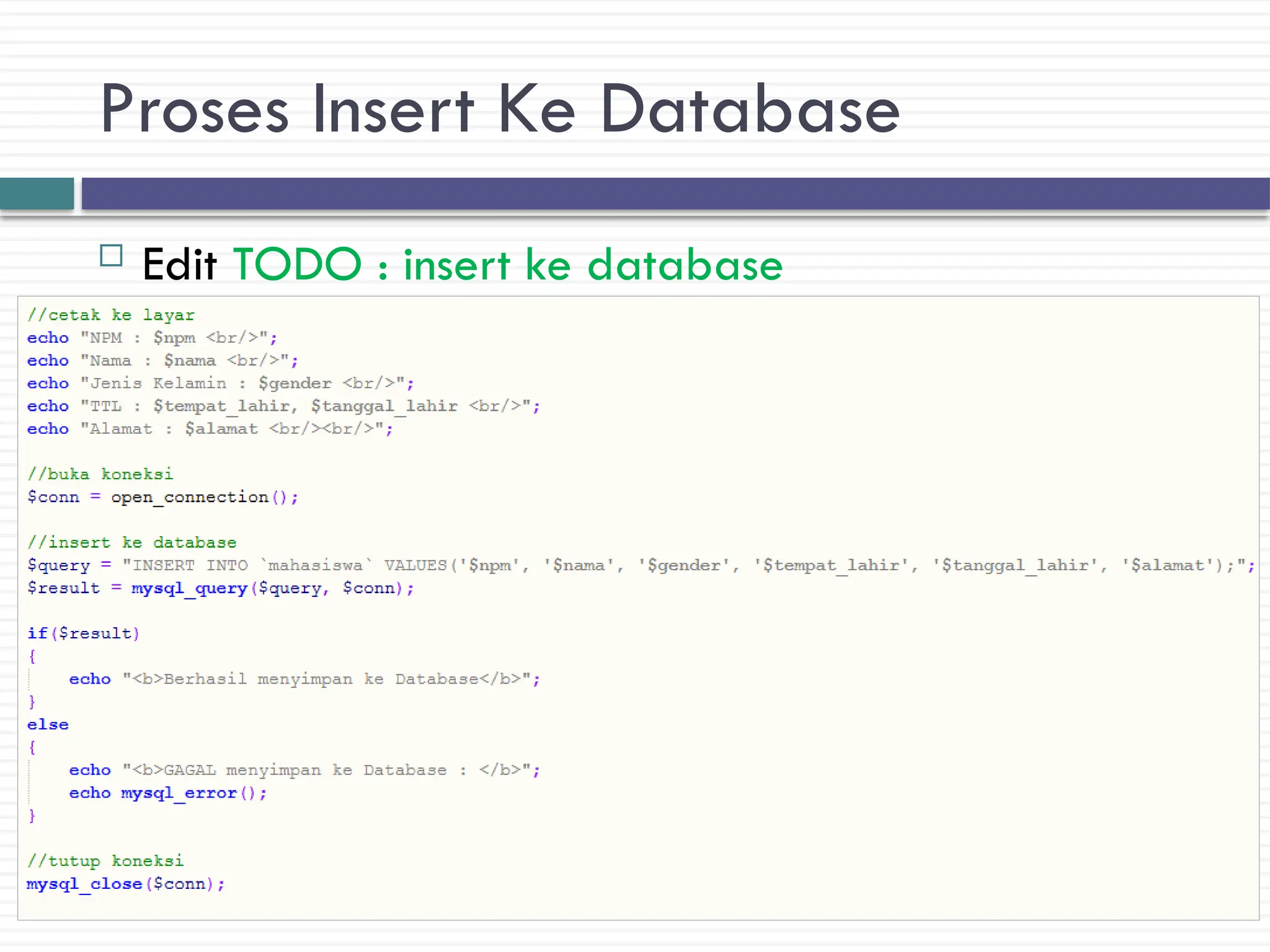Viewport: 1270px width, 952px height.
Task: Click the 'GAGAL menyimpan ke Database' echo line
Action: pyautogui.click(x=304, y=770)
